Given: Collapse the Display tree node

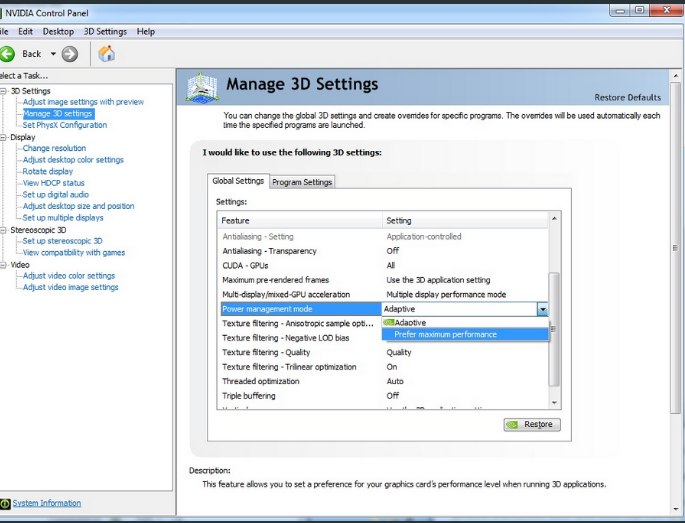Looking at the screenshot, I should [x=3, y=137].
